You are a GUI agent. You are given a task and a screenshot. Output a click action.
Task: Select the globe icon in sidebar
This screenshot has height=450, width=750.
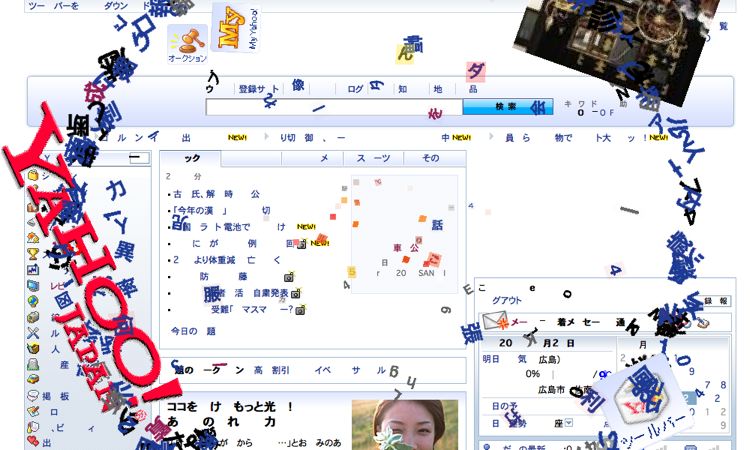(x=33, y=301)
